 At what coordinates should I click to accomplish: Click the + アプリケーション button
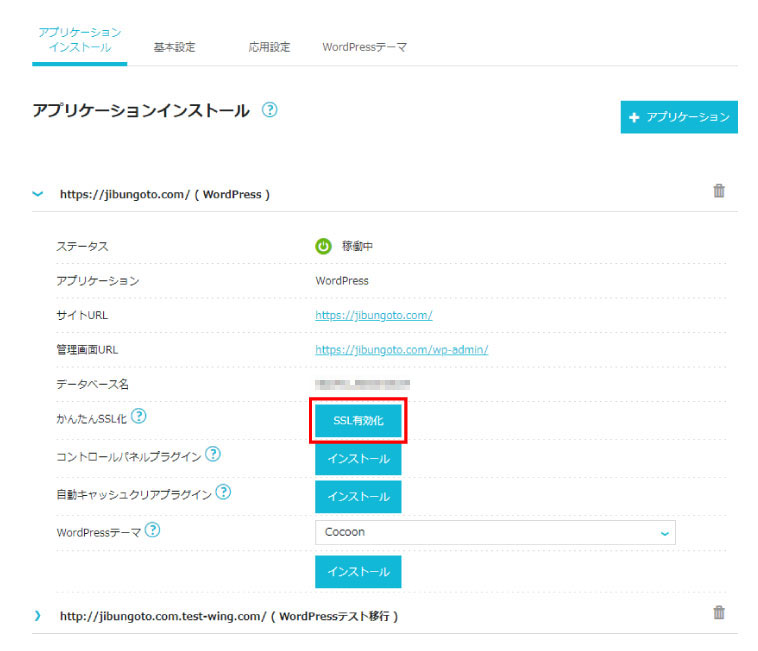[678, 117]
